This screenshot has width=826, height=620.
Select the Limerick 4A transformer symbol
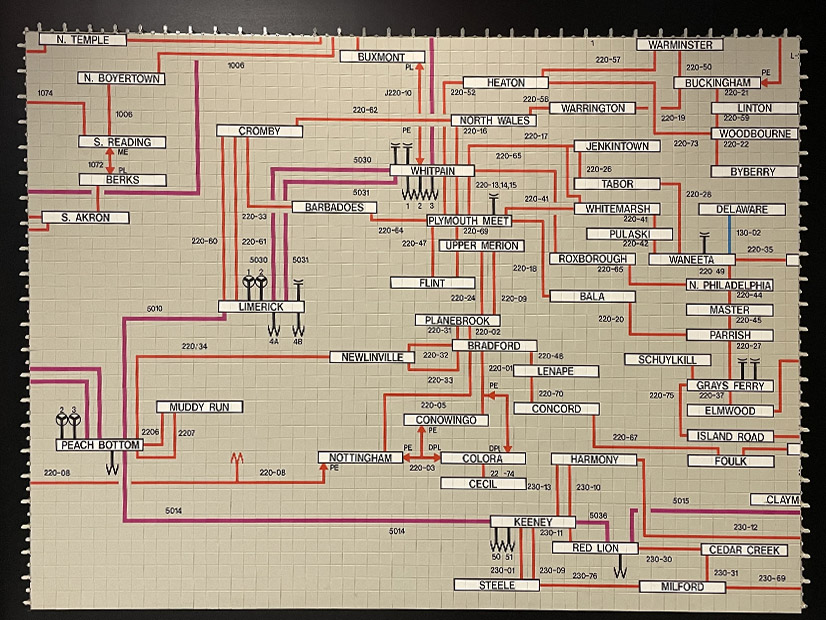click(x=274, y=326)
